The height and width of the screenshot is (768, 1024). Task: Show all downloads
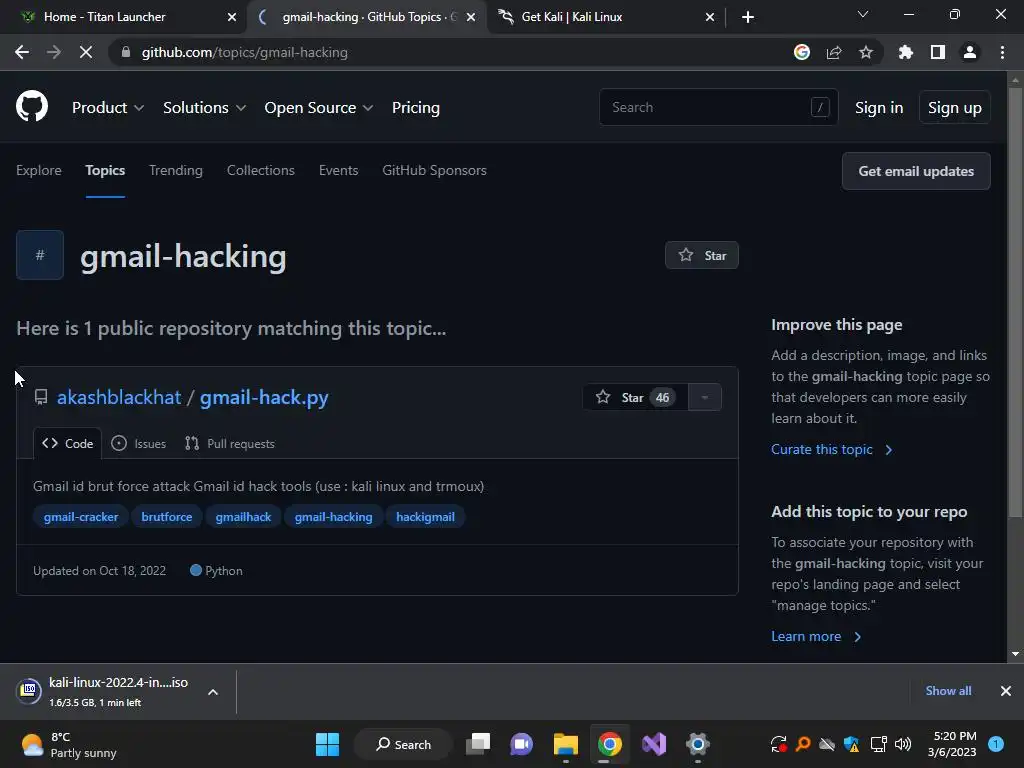click(x=948, y=691)
